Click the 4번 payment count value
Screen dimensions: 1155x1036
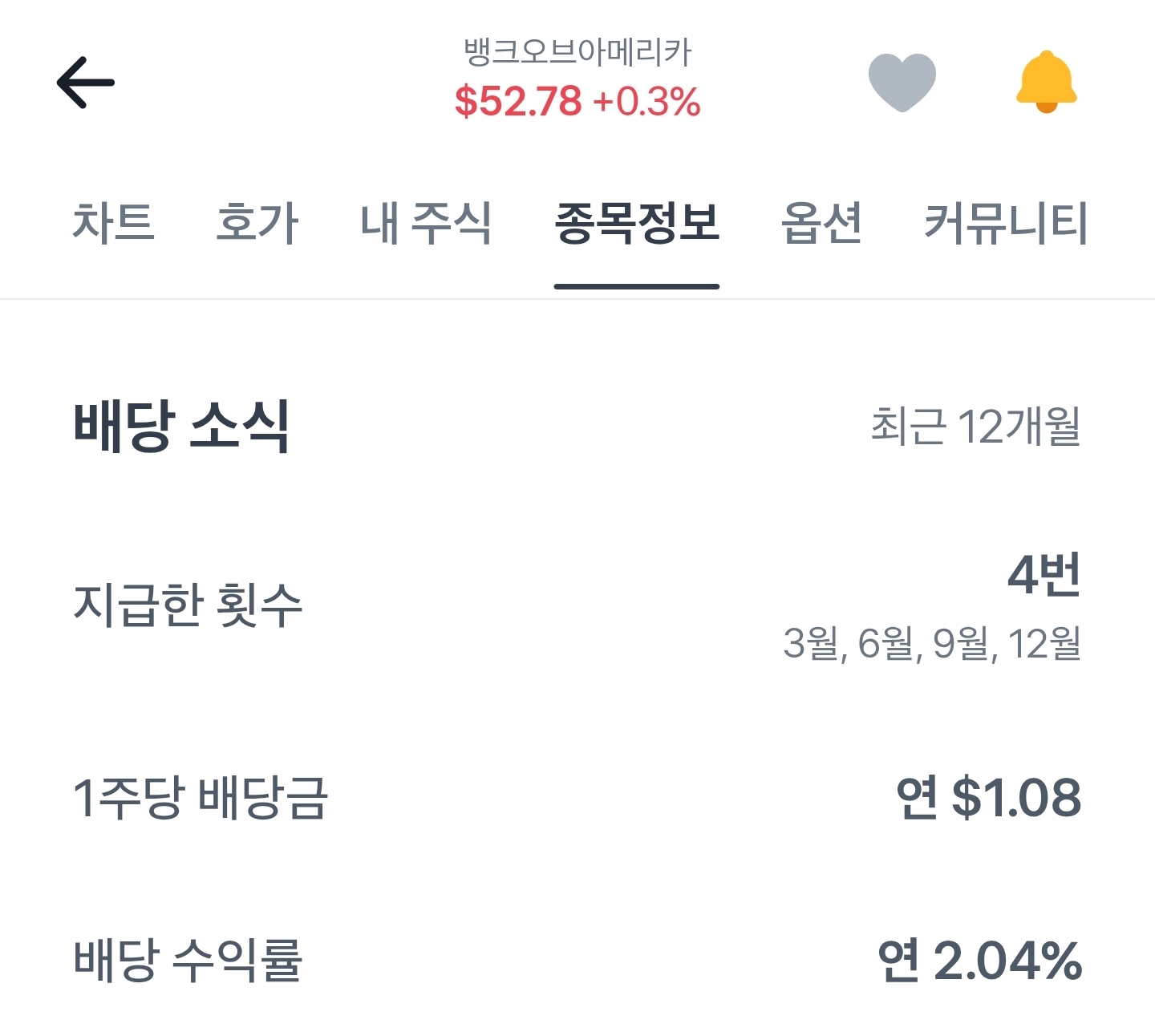point(1044,575)
